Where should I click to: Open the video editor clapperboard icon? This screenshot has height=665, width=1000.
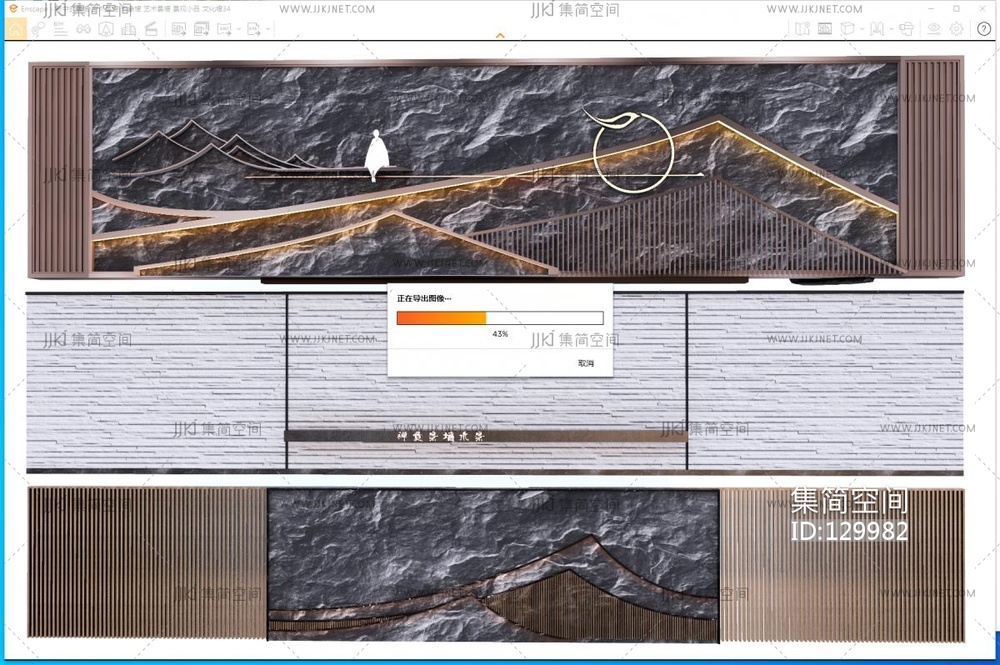click(151, 29)
